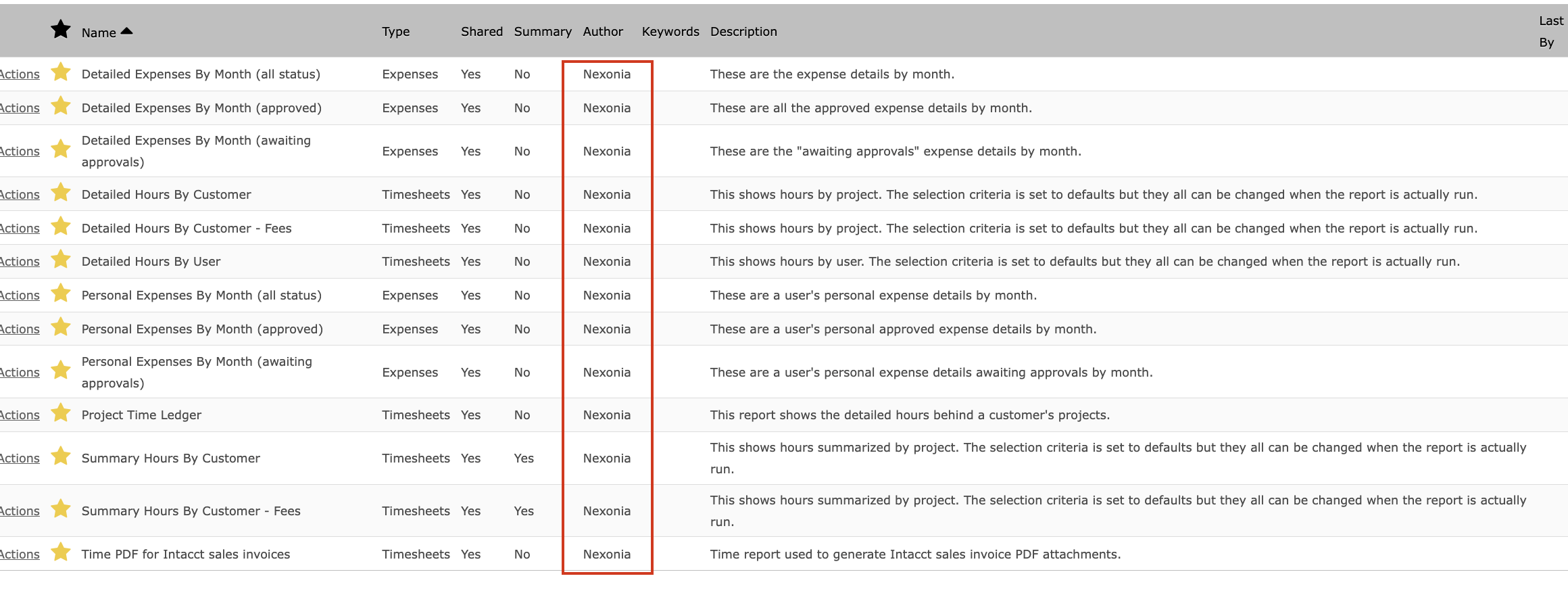Click Actions link for Detailed Hours By User

20,262
